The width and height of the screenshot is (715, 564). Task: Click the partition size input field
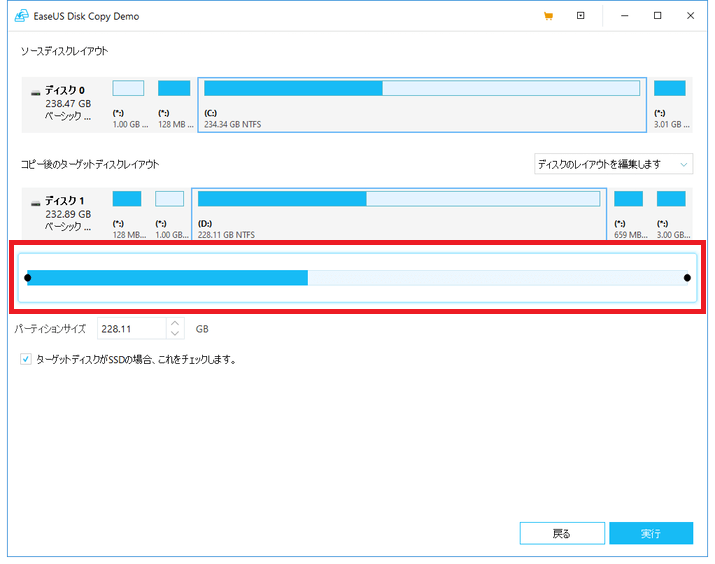(x=130, y=328)
